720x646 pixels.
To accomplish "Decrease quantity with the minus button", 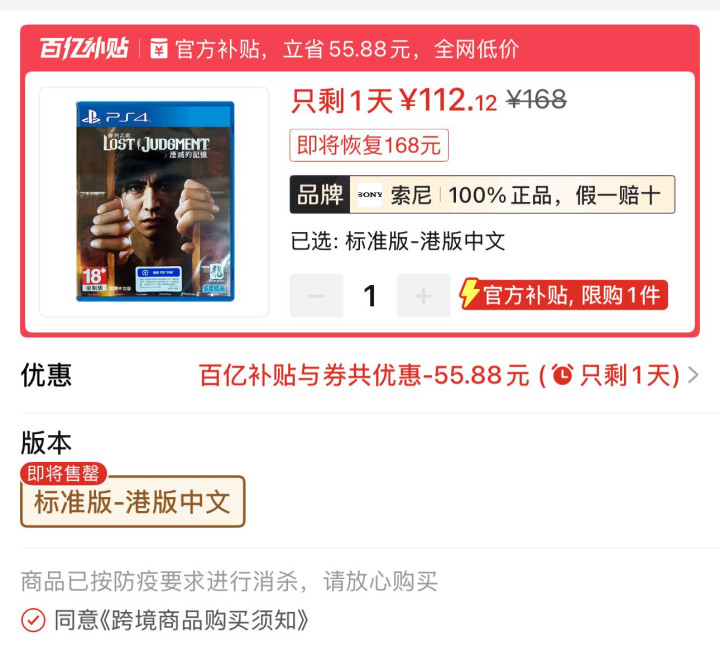I will 316,296.
